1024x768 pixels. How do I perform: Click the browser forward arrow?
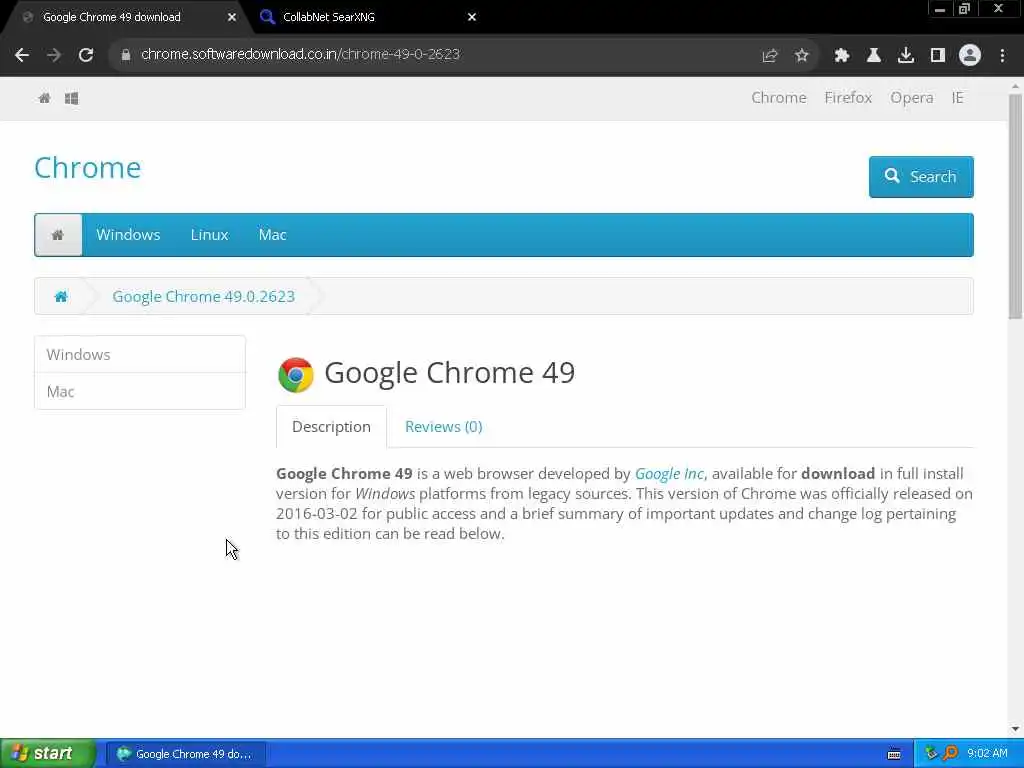click(54, 55)
